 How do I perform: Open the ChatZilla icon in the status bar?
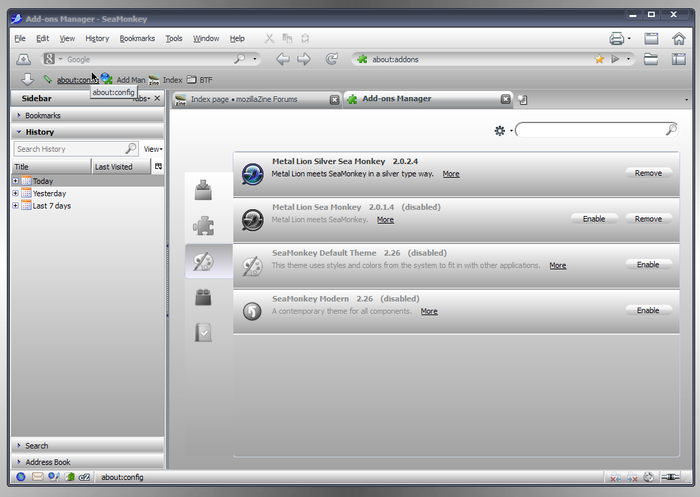[x=84, y=477]
